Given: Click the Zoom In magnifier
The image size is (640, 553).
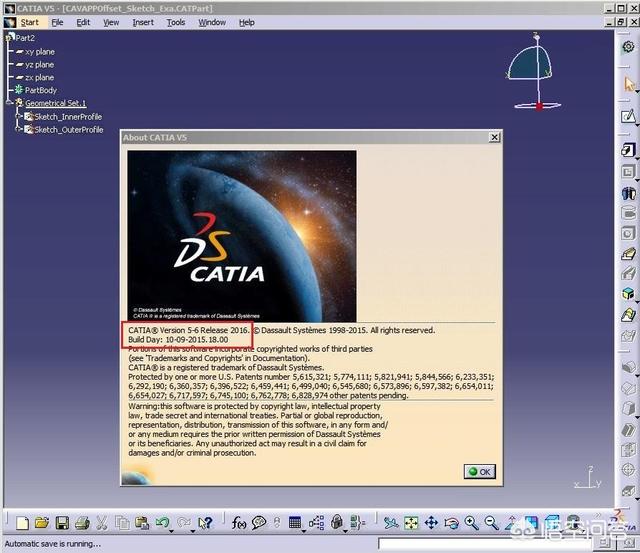Looking at the screenshot, I should pos(471,523).
